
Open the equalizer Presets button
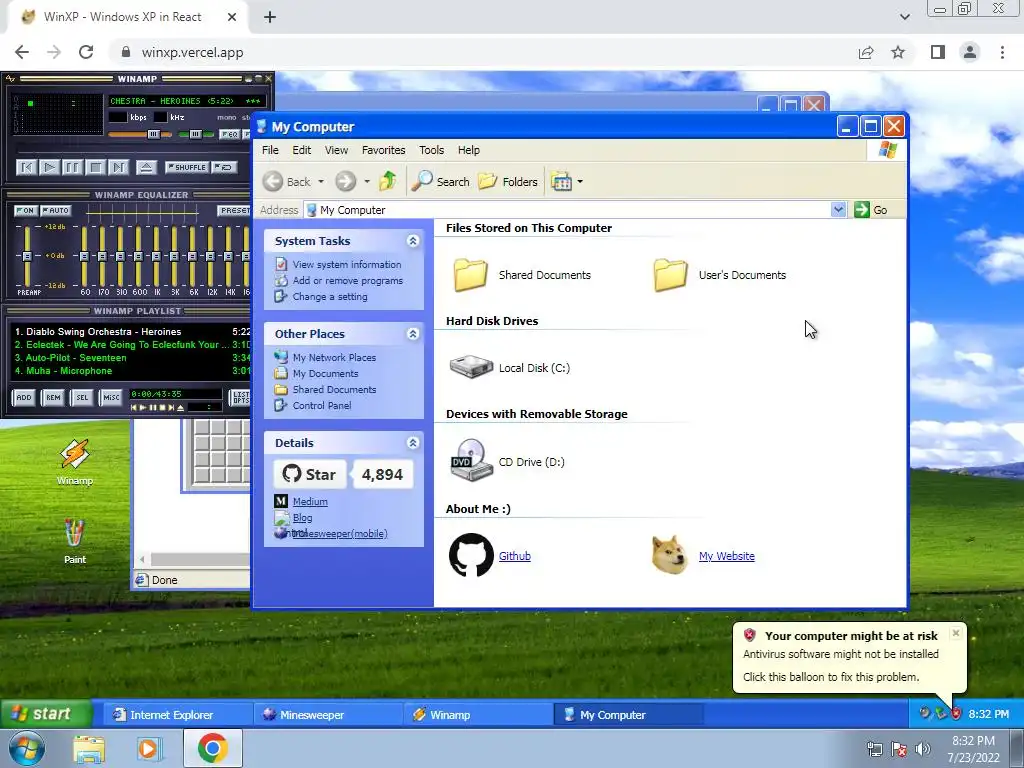click(x=234, y=210)
